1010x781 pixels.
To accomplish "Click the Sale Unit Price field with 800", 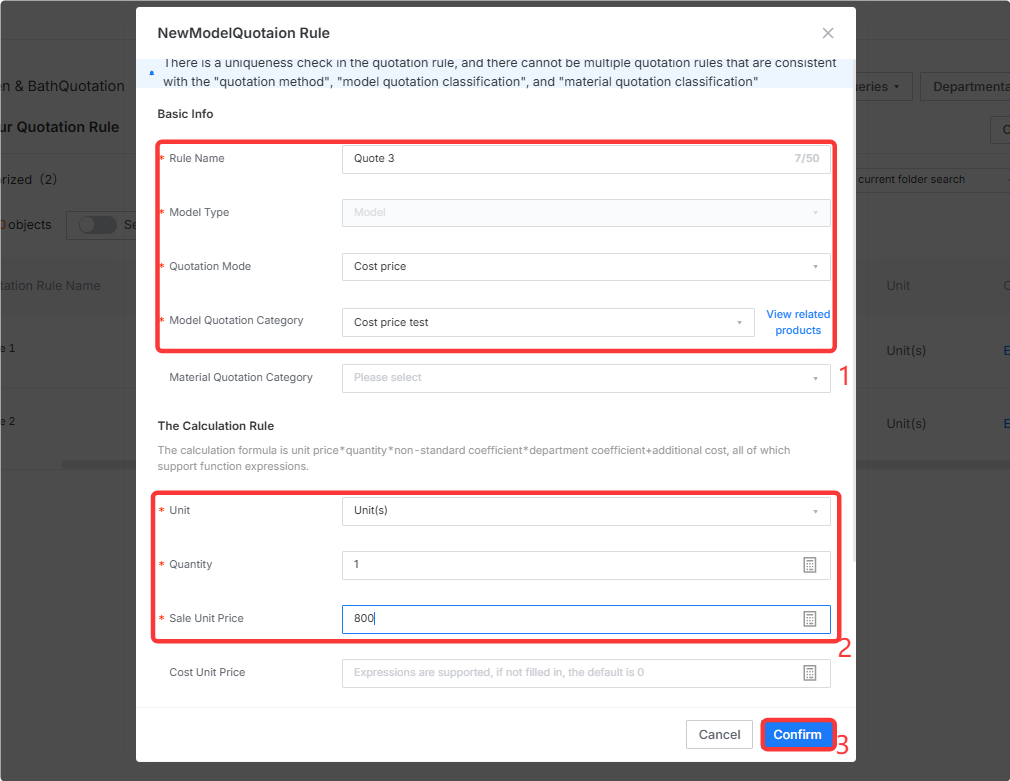I will pos(586,619).
